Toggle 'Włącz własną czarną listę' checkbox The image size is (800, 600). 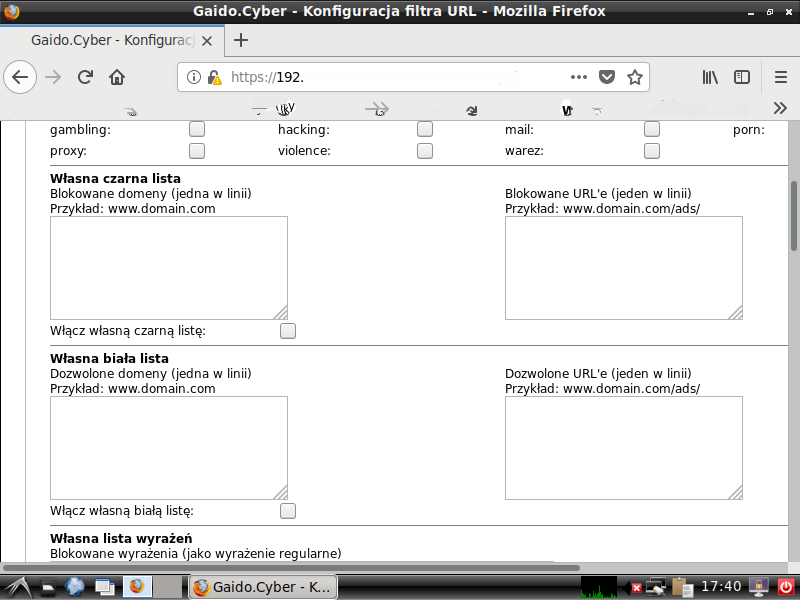coord(288,331)
